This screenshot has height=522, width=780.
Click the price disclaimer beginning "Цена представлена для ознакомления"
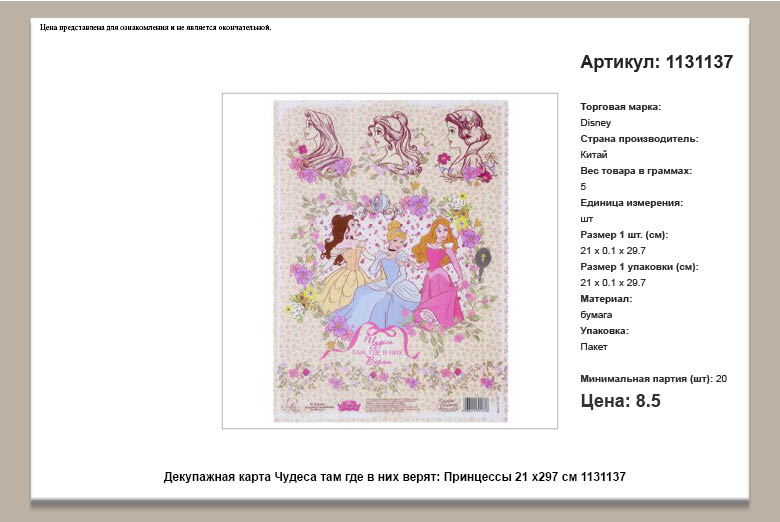pyautogui.click(x=156, y=27)
